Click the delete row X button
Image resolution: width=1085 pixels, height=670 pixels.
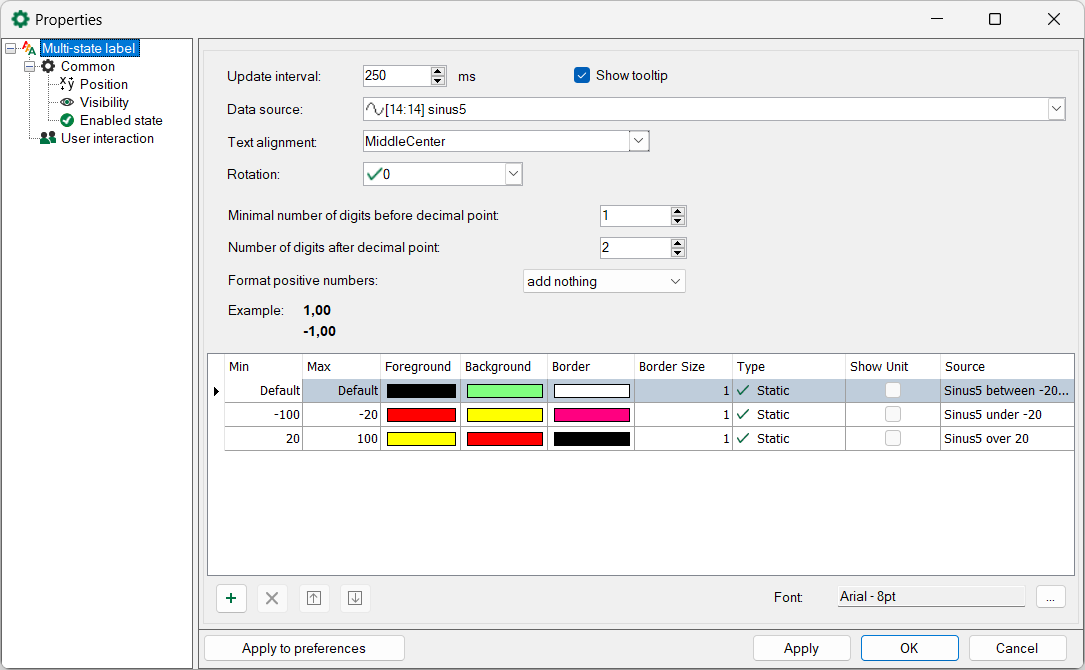[x=271, y=598]
